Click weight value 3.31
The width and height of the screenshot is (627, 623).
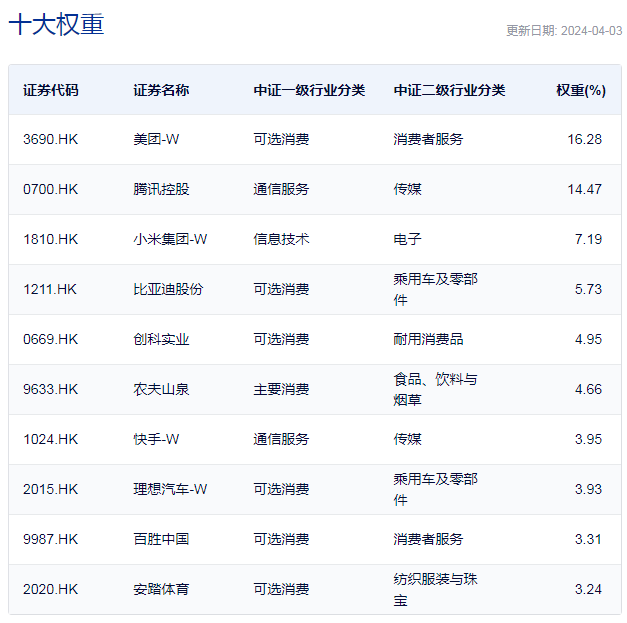(x=588, y=539)
